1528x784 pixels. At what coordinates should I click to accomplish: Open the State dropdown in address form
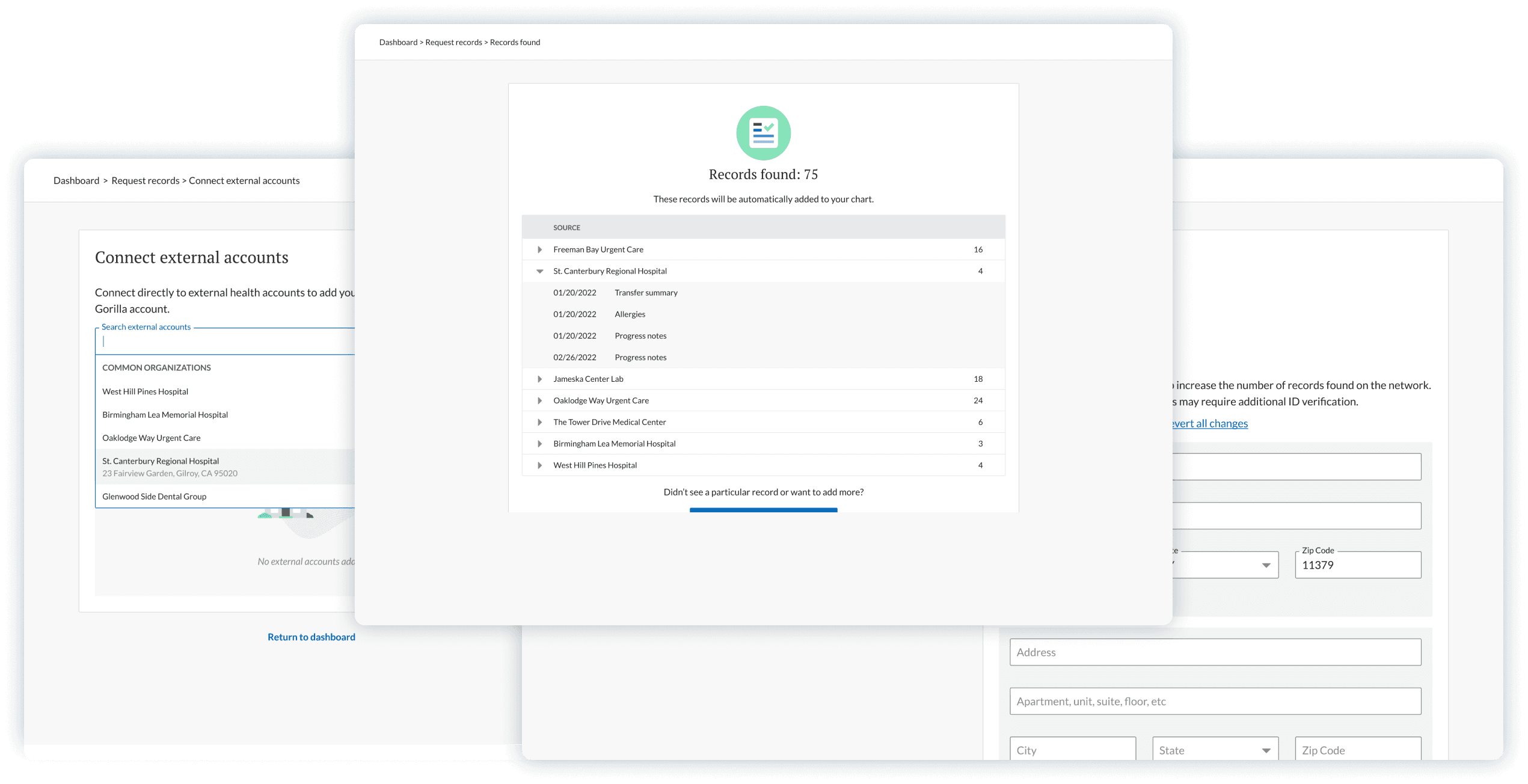point(1215,750)
